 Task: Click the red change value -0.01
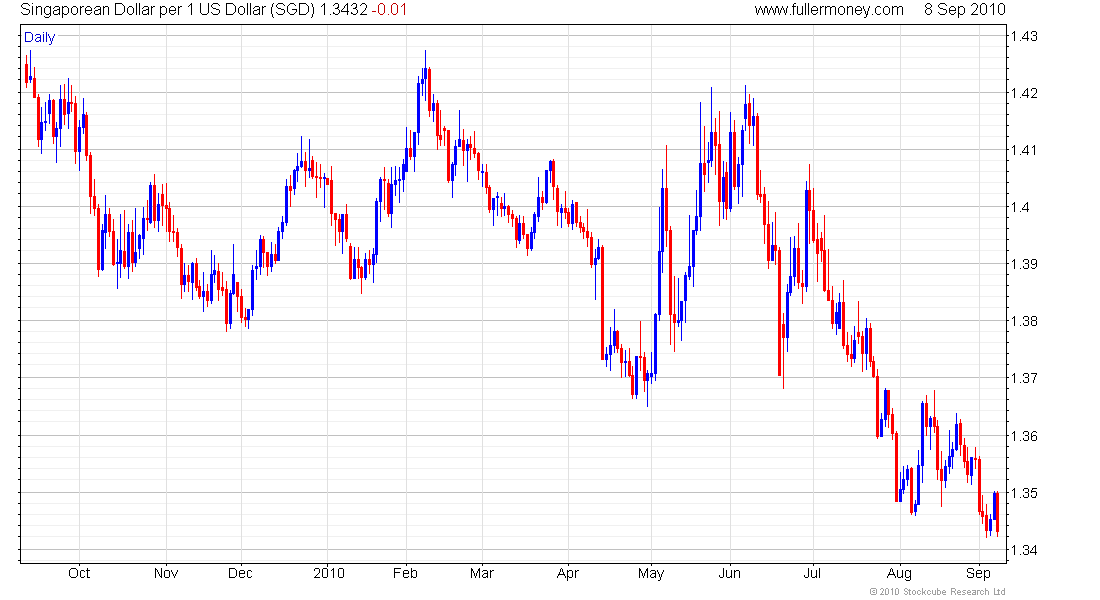pos(389,10)
